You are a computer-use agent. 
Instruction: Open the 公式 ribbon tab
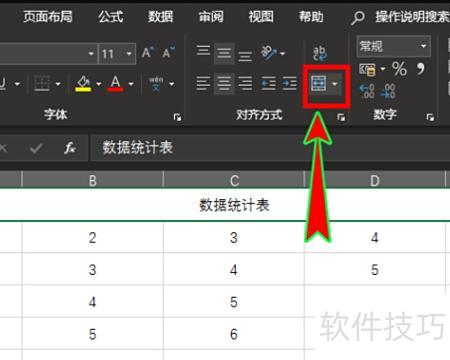111,16
